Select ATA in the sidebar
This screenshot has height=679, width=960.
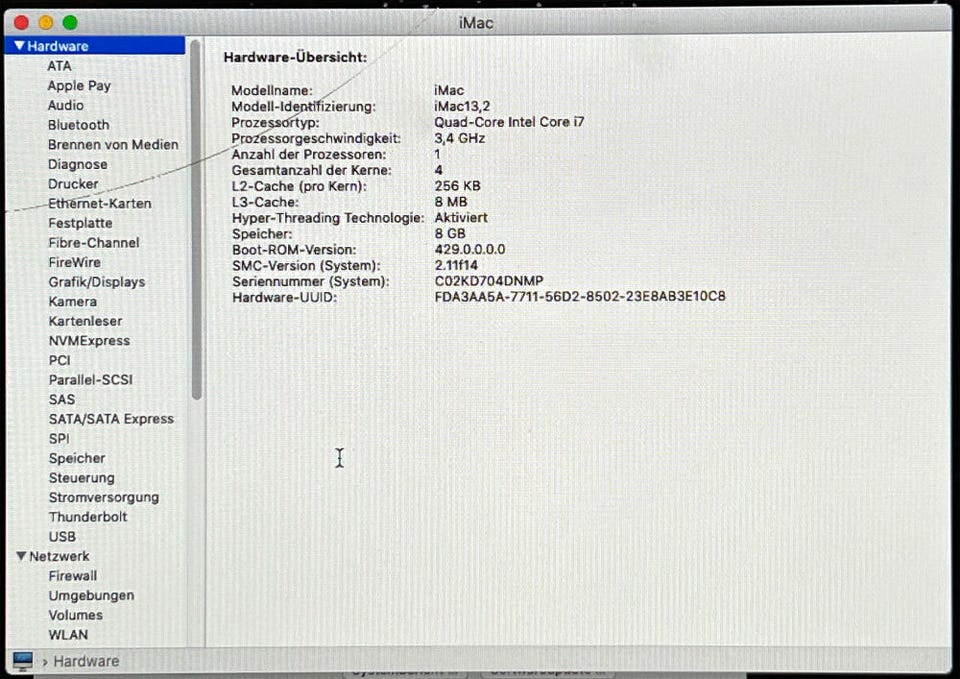click(59, 66)
